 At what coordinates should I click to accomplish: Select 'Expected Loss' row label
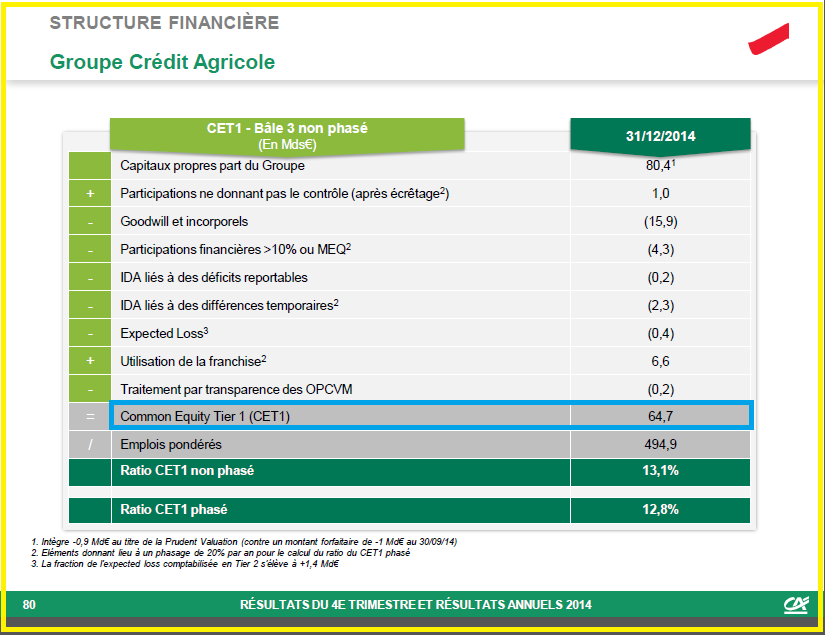pos(164,333)
